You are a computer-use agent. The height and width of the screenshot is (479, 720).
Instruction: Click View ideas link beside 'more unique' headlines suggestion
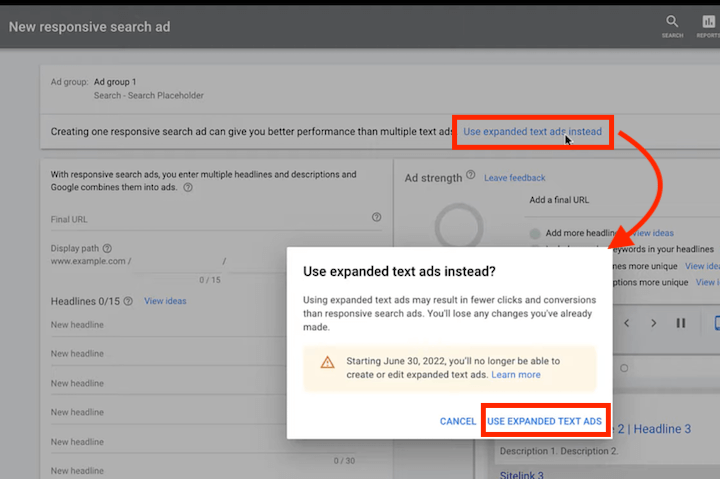point(702,266)
